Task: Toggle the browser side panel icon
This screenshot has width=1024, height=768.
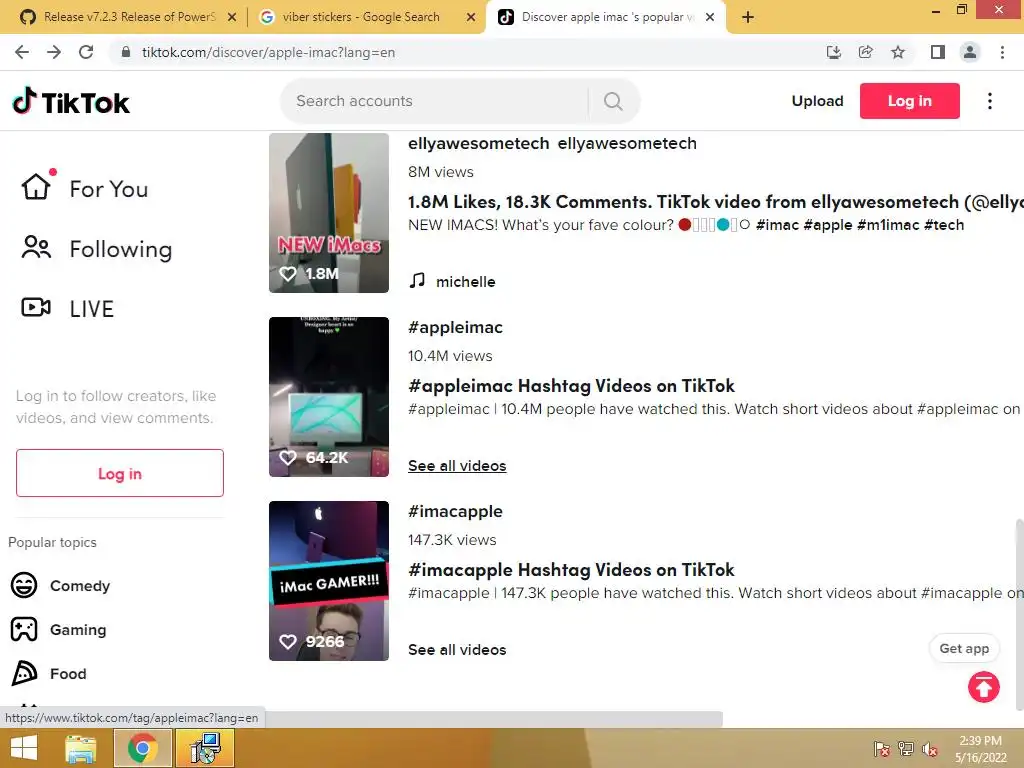Action: 937,52
